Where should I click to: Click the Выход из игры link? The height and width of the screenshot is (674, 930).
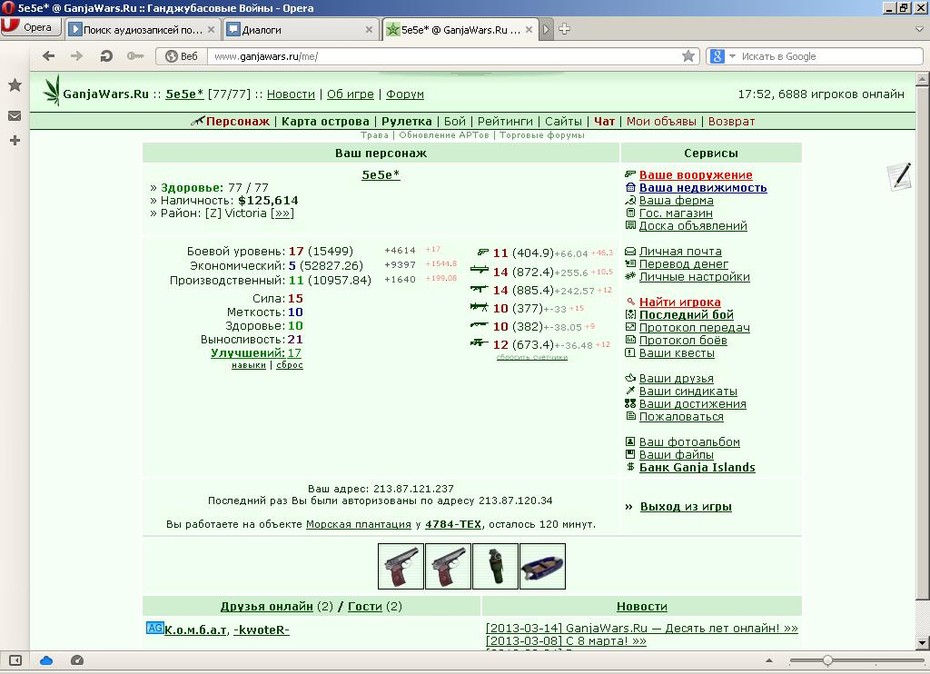[686, 507]
